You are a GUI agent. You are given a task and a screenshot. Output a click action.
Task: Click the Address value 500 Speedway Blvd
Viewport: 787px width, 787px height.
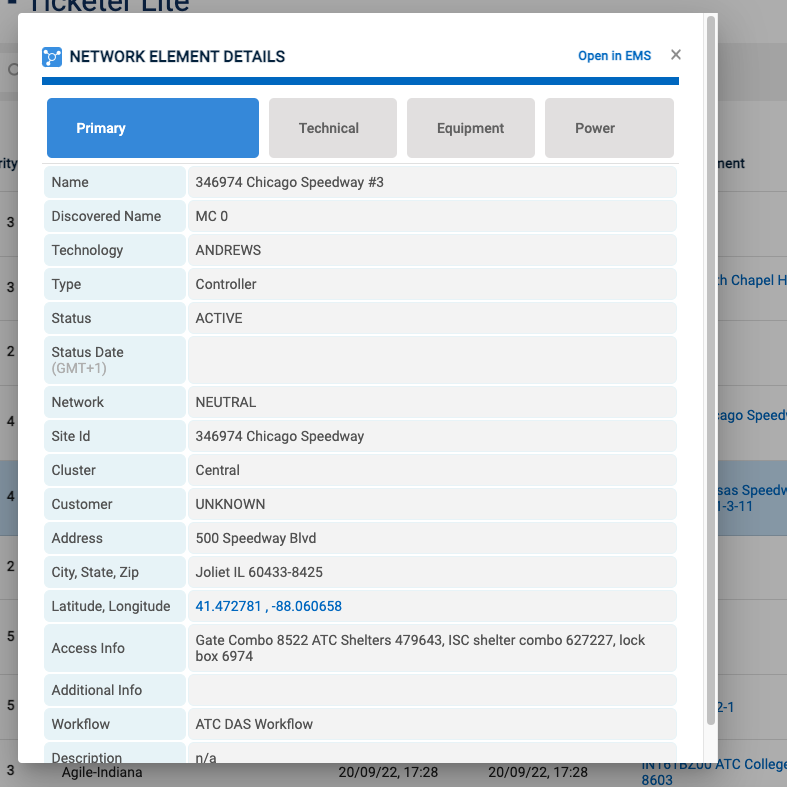coord(256,538)
